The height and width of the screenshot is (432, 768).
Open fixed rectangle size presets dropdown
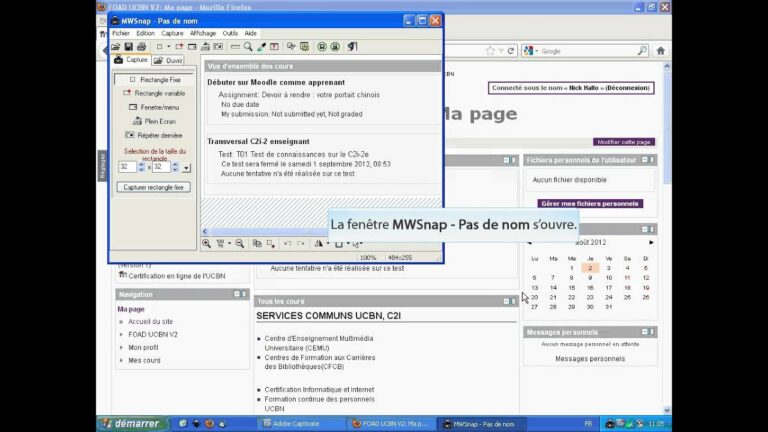(x=187, y=168)
